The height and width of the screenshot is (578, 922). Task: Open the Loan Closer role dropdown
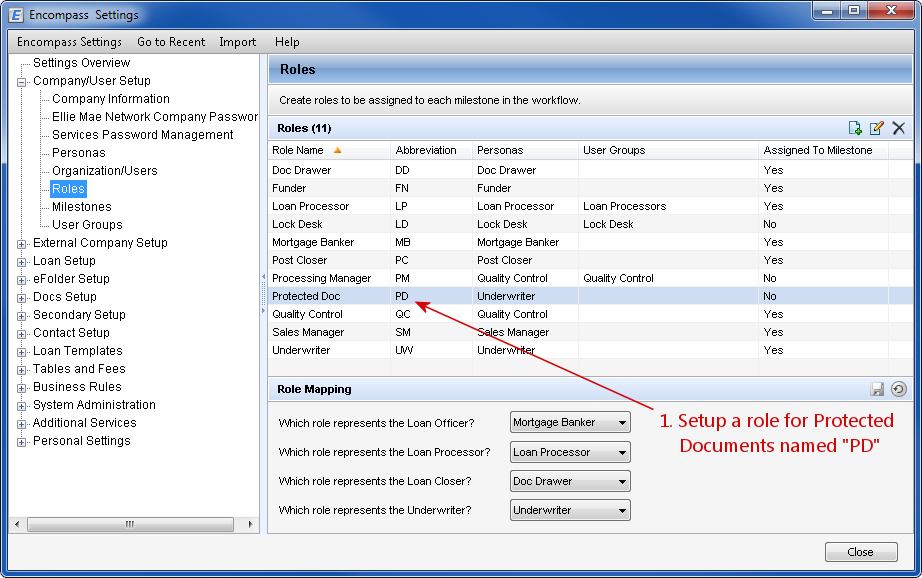[570, 481]
